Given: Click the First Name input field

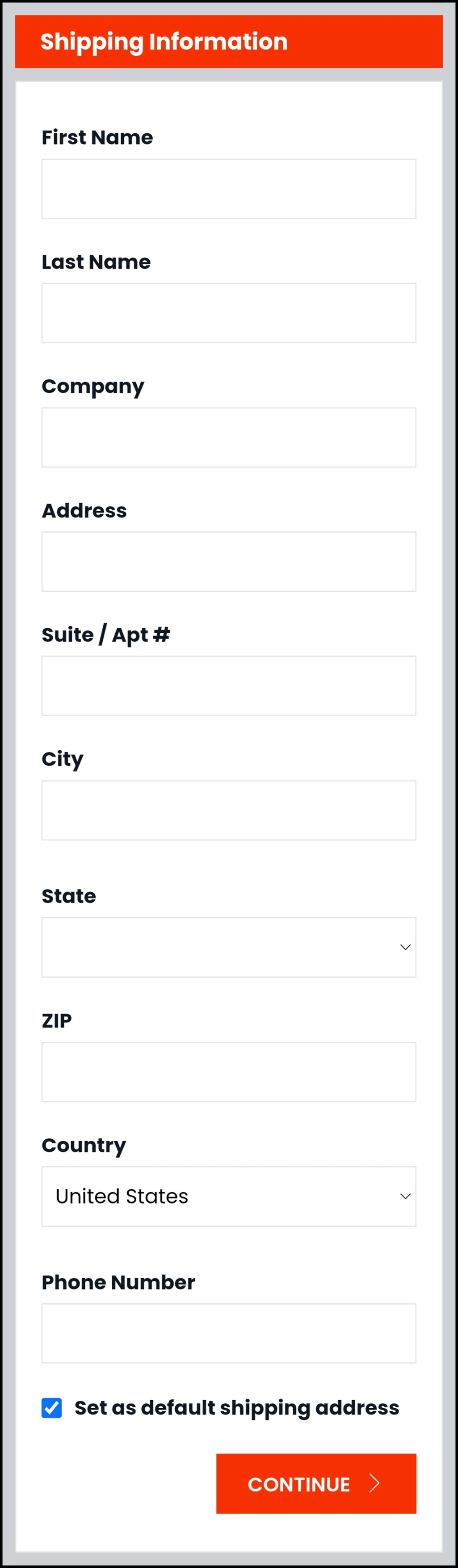Looking at the screenshot, I should point(229,189).
